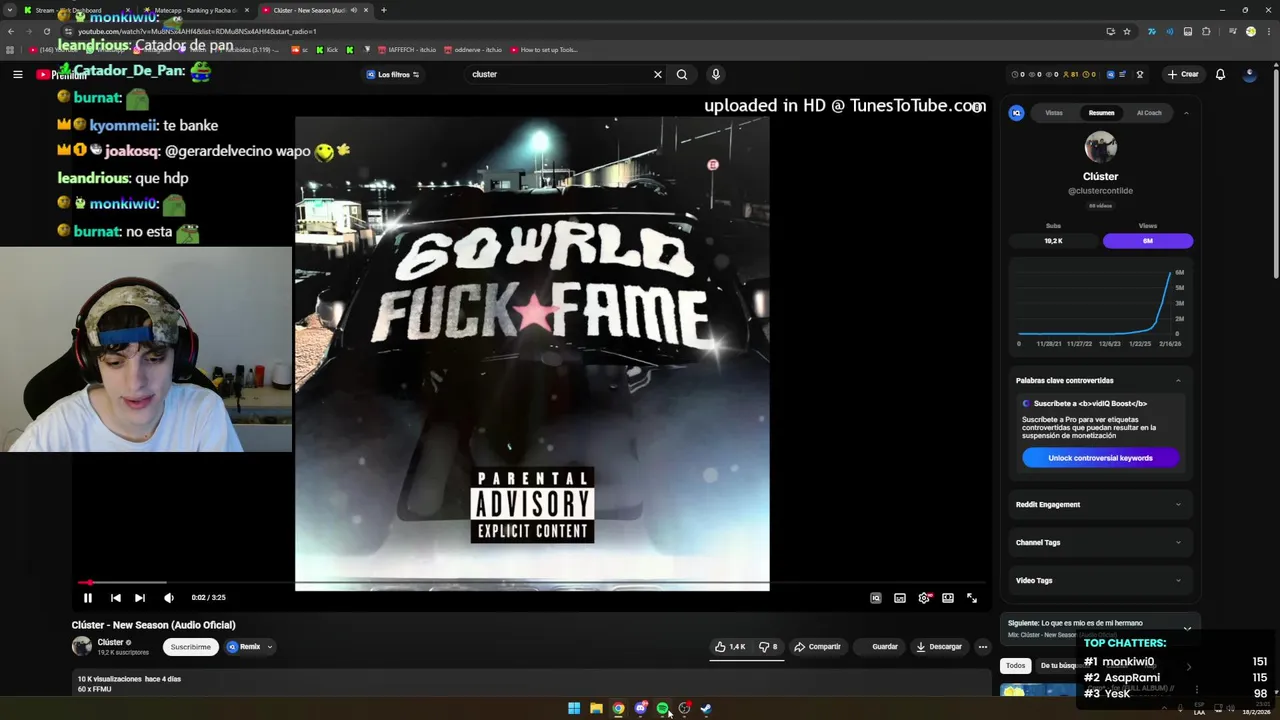Open the Clúster channel avatar below the video
The width and height of the screenshot is (1280, 720).
[x=82, y=646]
